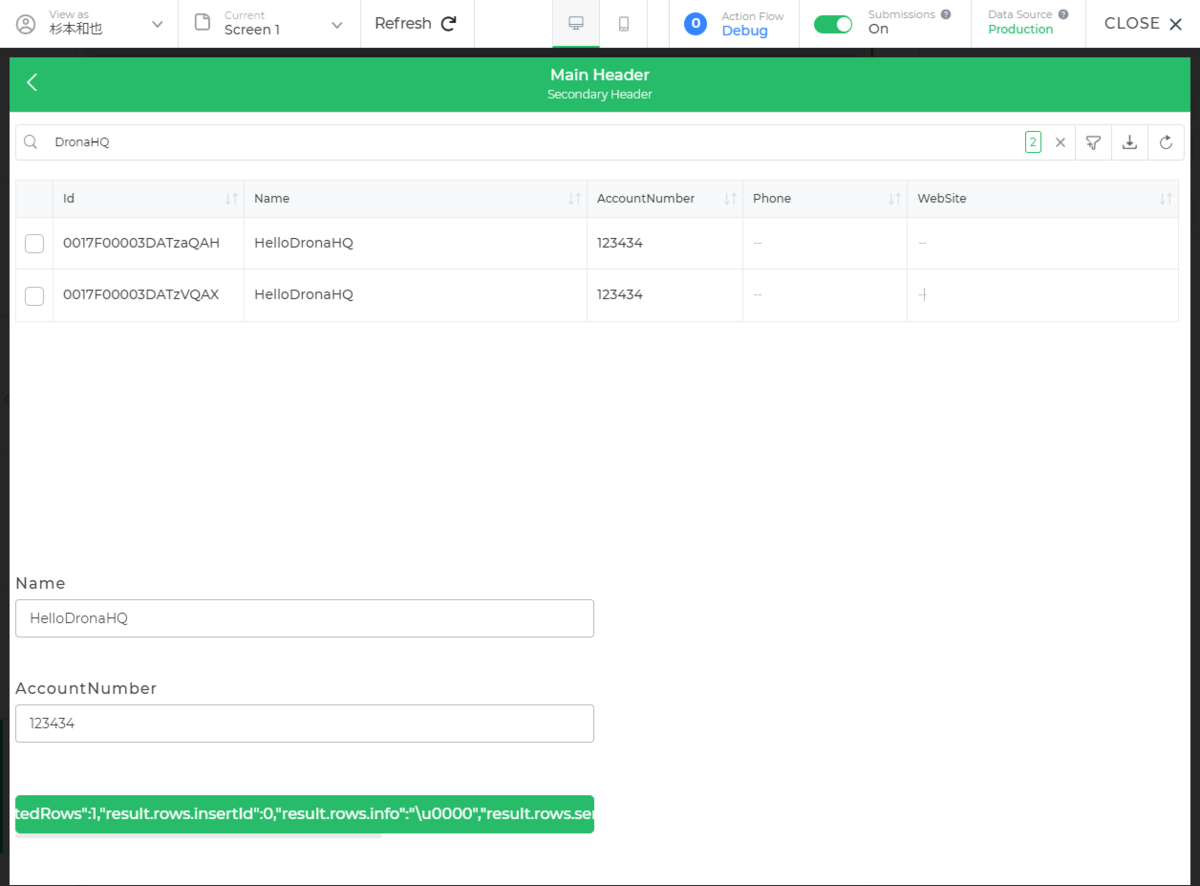Click the search magnifier icon
The image size is (1200, 886).
point(31,142)
